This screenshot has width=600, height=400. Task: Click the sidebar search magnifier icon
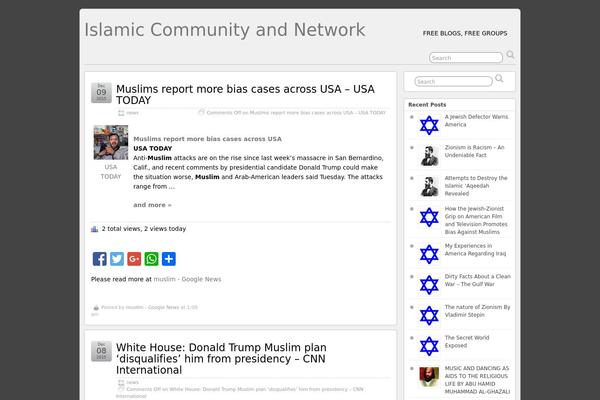click(x=499, y=78)
